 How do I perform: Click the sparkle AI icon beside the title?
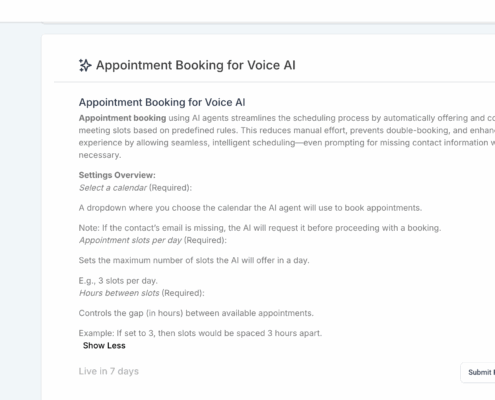85,65
